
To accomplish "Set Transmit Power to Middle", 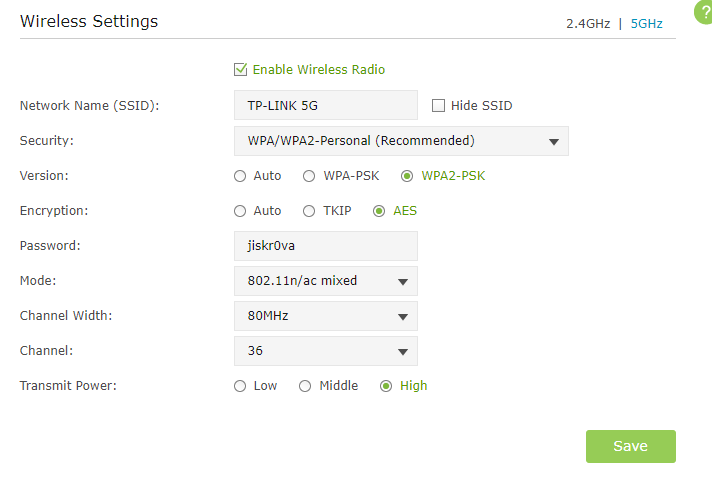I will coord(305,386).
